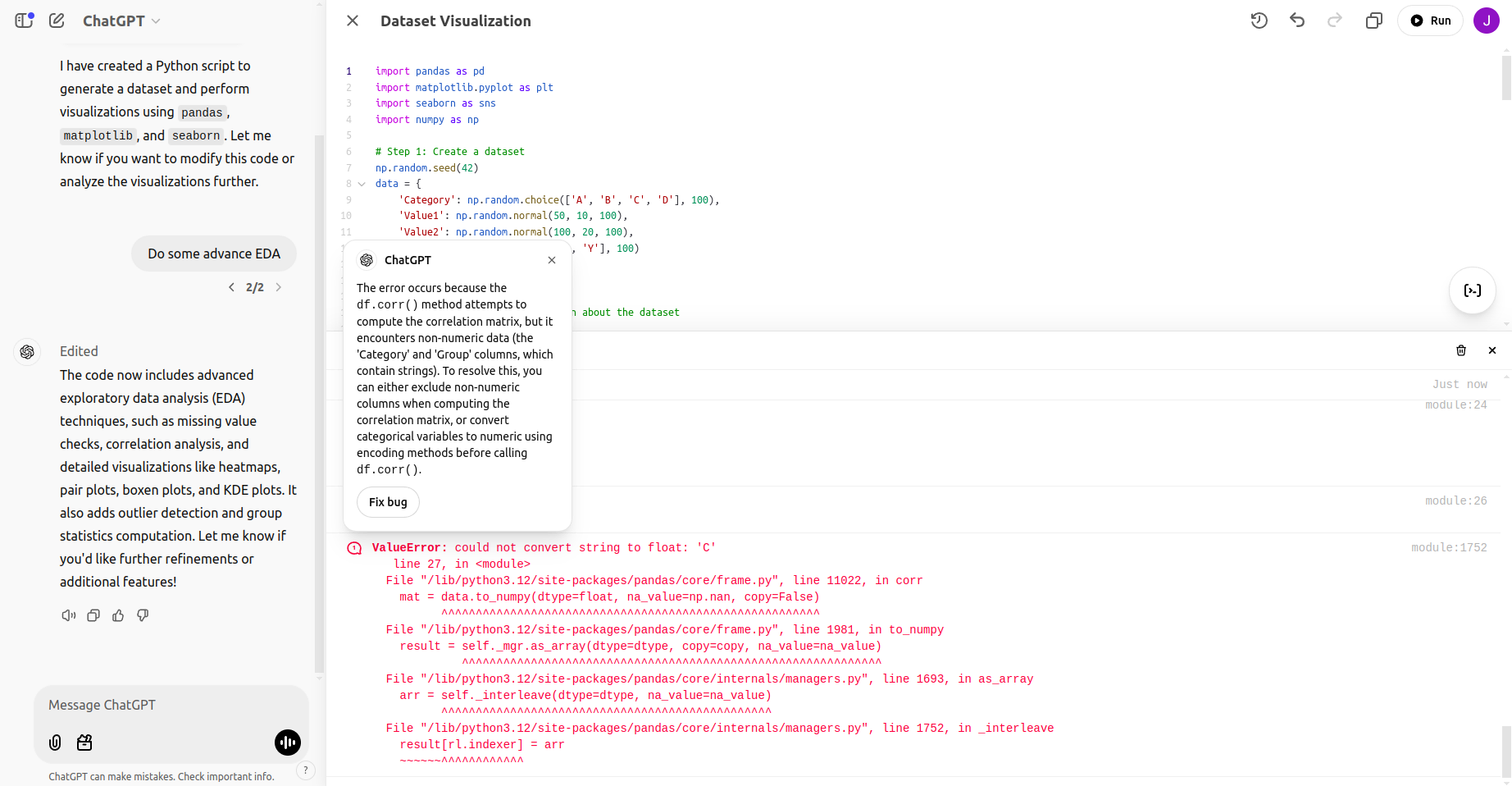1512x786 pixels.
Task: Click the Fix bug button
Action: (388, 502)
